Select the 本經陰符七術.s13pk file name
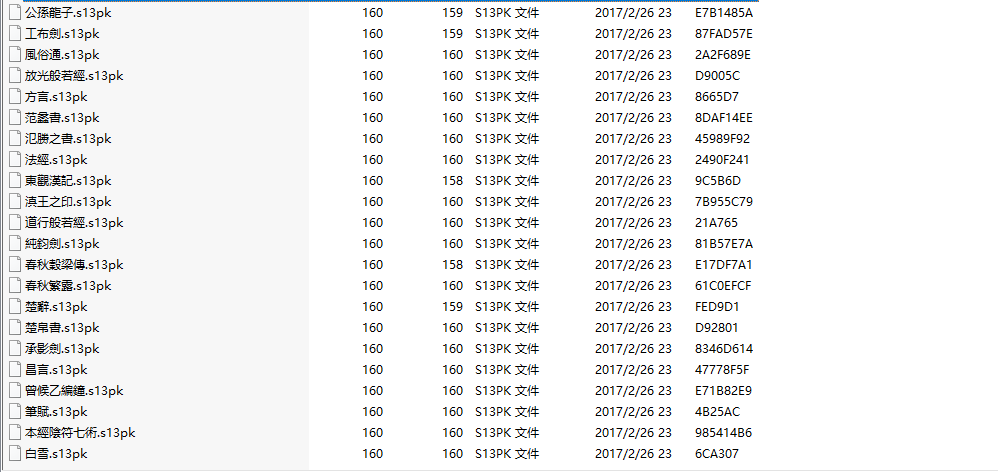 (80, 433)
